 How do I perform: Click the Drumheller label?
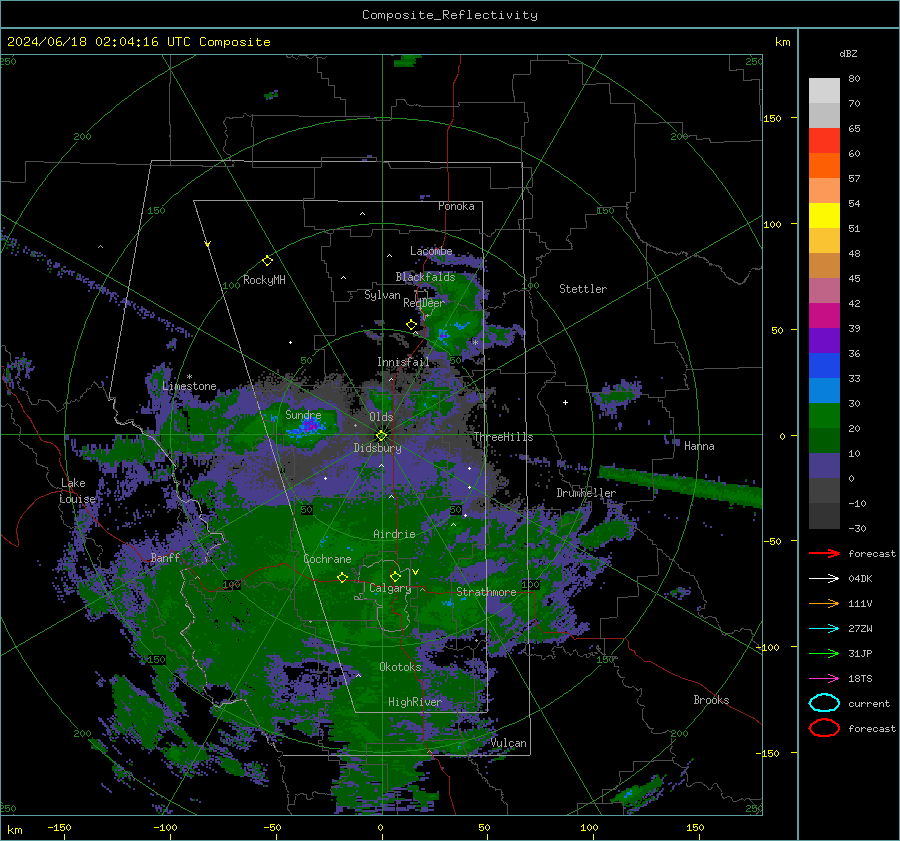586,493
